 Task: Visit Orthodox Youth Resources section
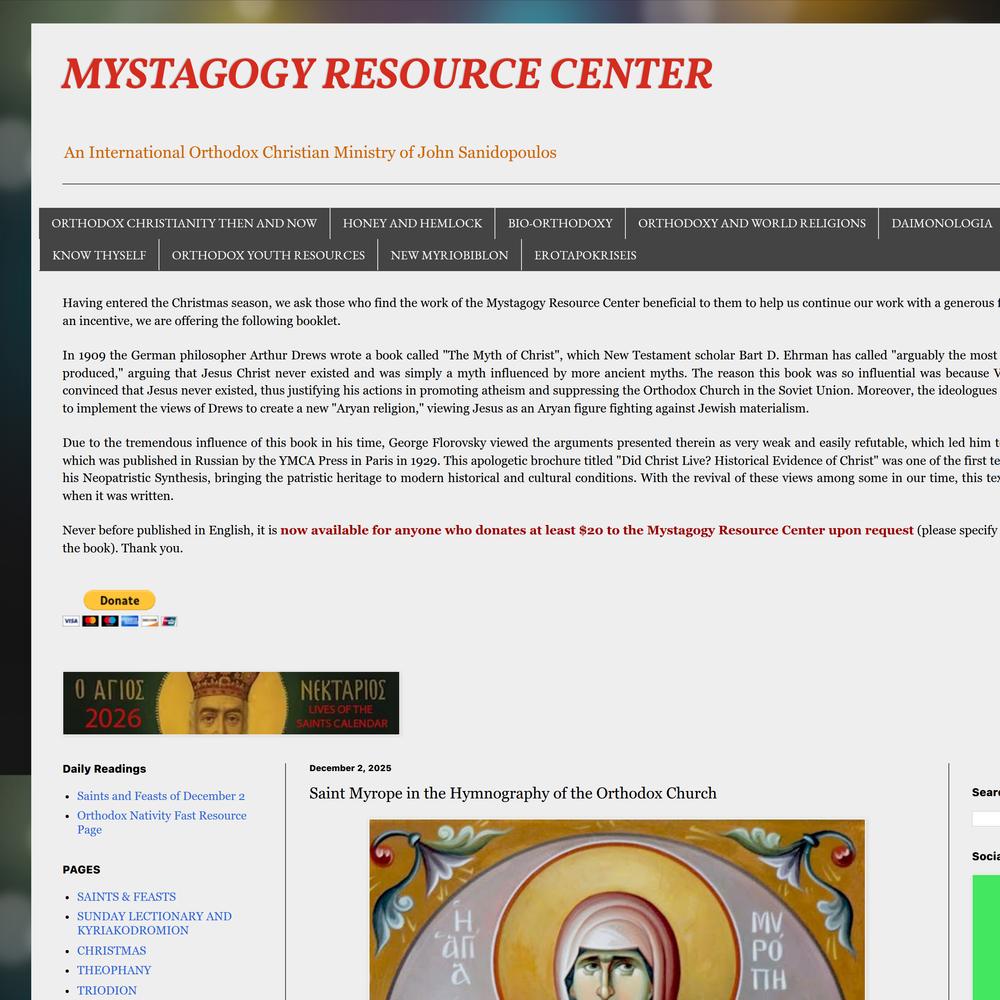pyautogui.click(x=268, y=255)
